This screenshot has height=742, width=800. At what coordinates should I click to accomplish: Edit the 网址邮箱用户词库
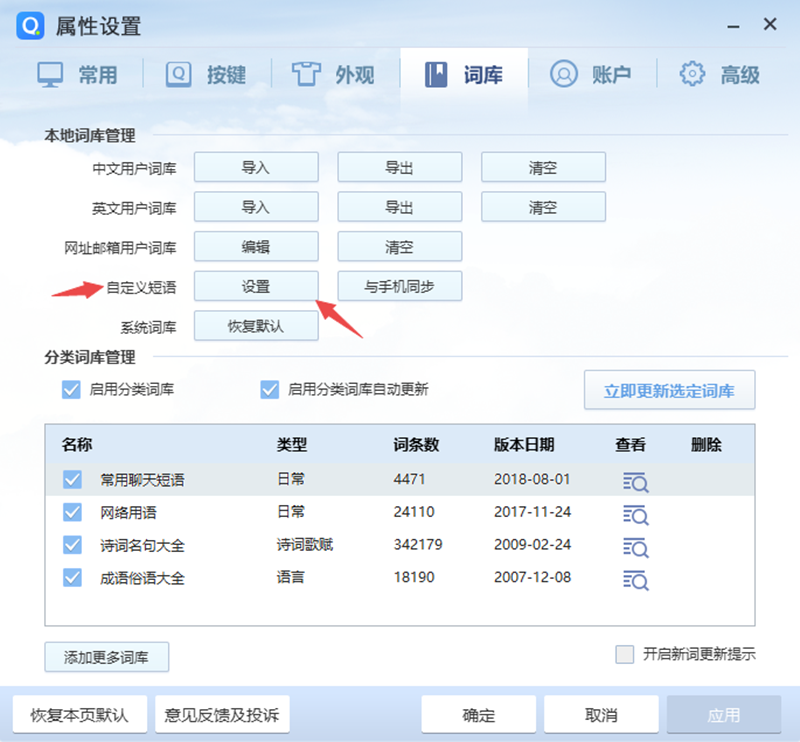256,246
